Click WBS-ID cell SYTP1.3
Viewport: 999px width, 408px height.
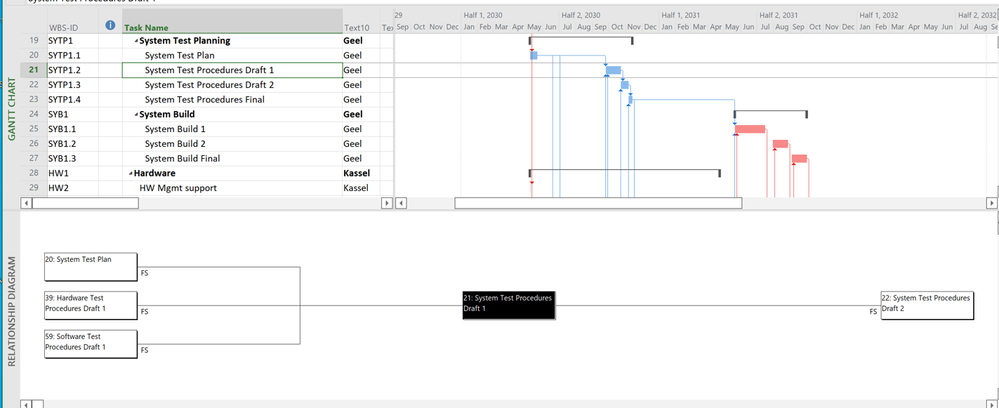click(x=72, y=85)
